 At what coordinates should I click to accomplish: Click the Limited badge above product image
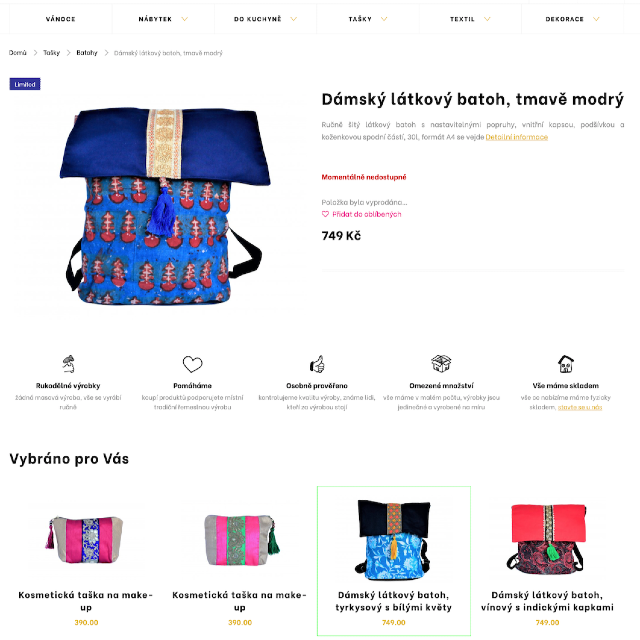click(x=25, y=84)
